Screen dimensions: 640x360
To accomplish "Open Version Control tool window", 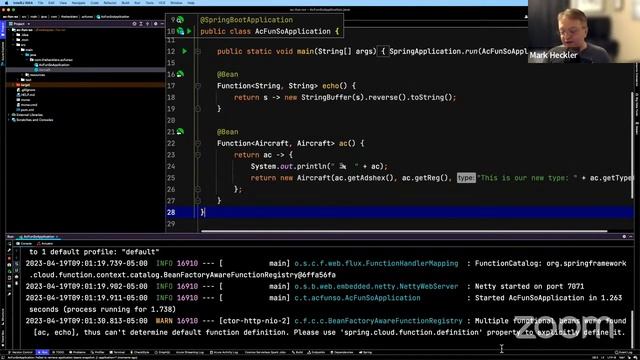I will coord(20,352).
